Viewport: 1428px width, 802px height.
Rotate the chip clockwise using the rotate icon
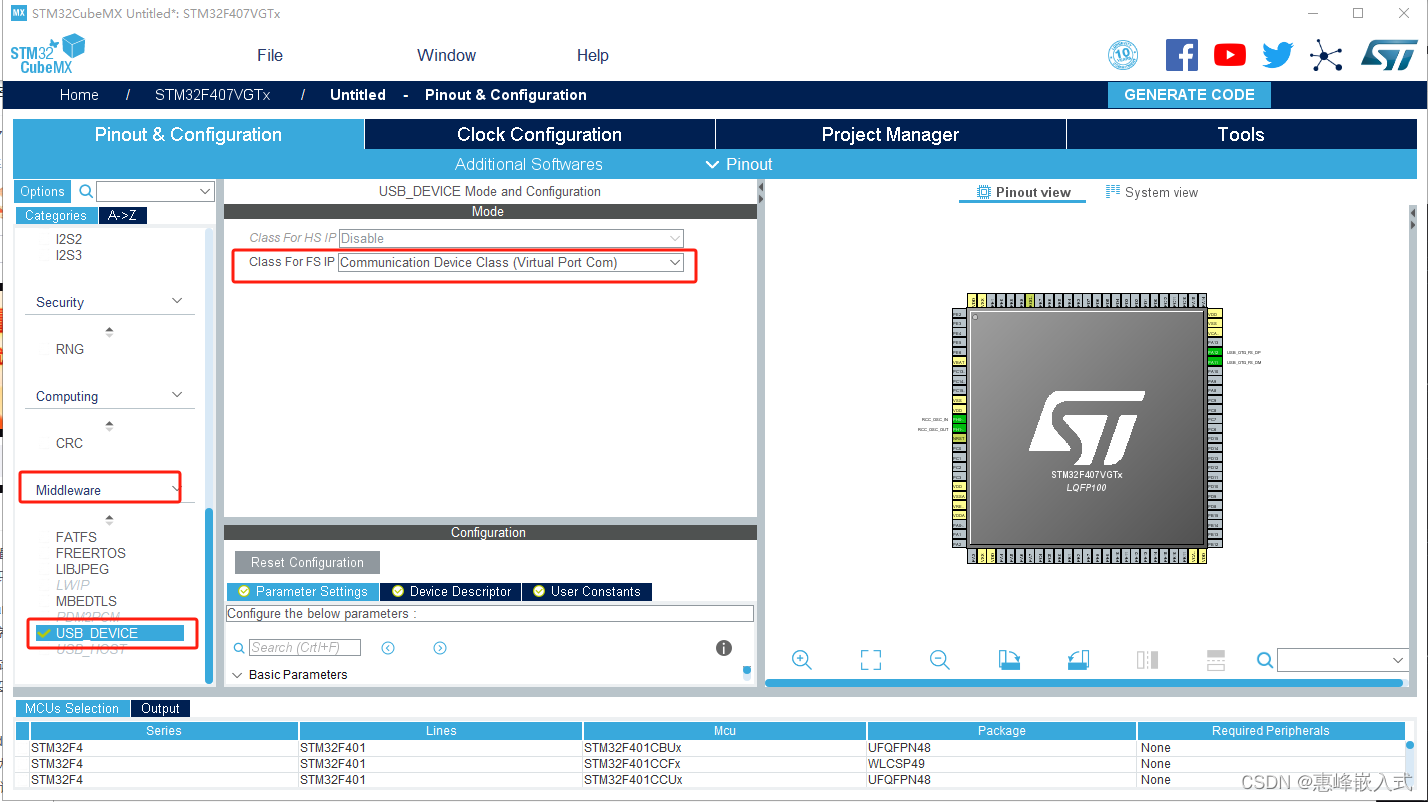coord(1008,660)
